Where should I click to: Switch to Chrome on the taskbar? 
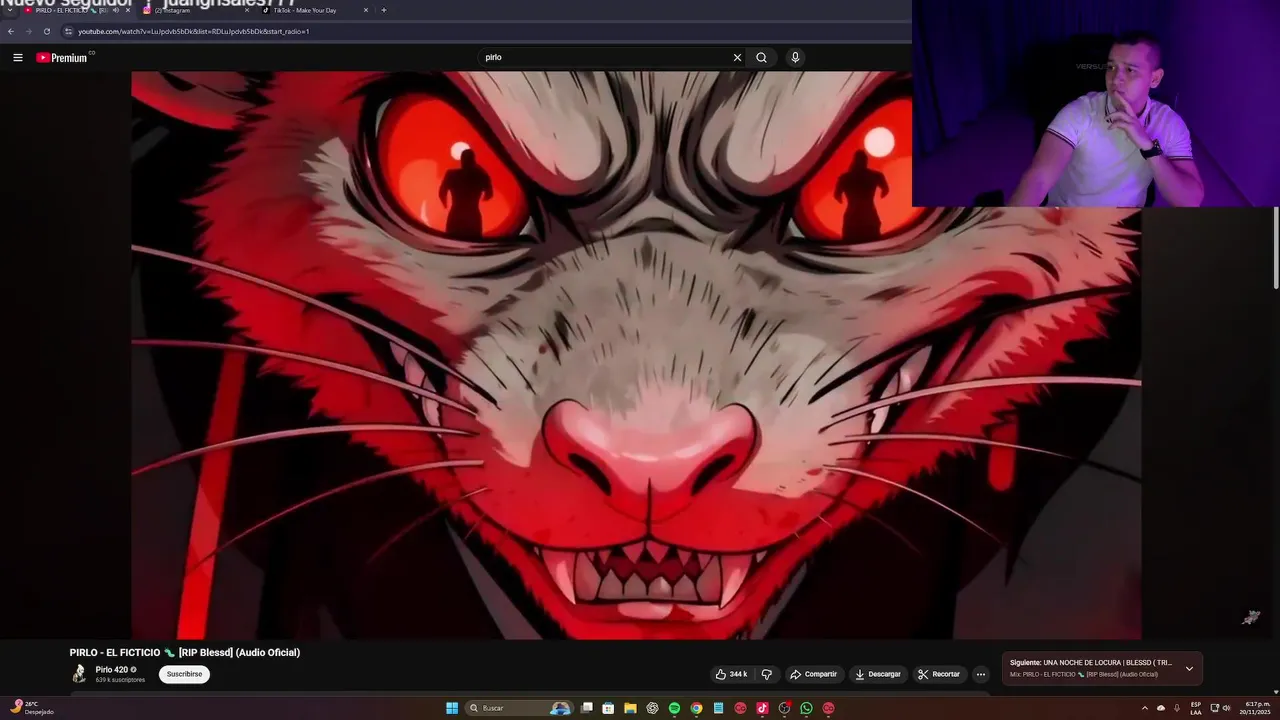point(696,708)
